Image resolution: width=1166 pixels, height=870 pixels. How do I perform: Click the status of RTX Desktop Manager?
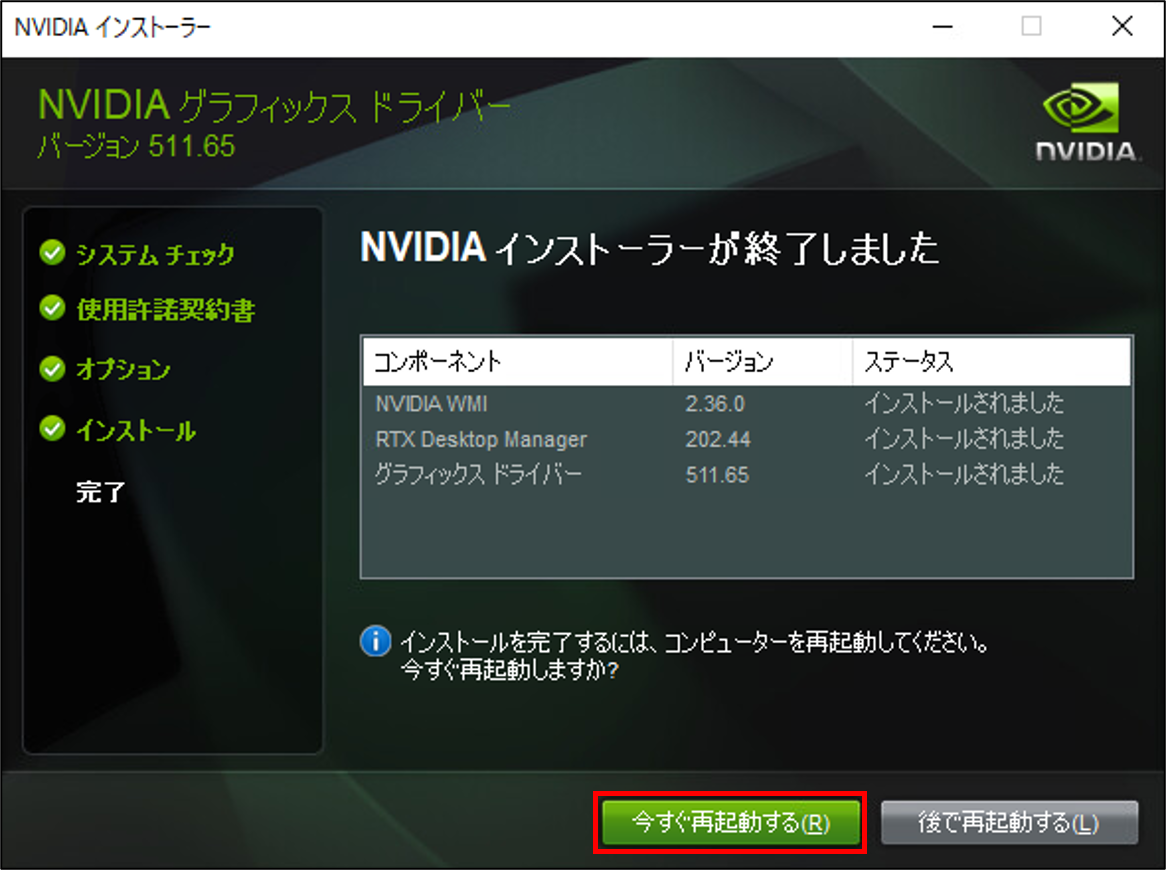tap(964, 439)
